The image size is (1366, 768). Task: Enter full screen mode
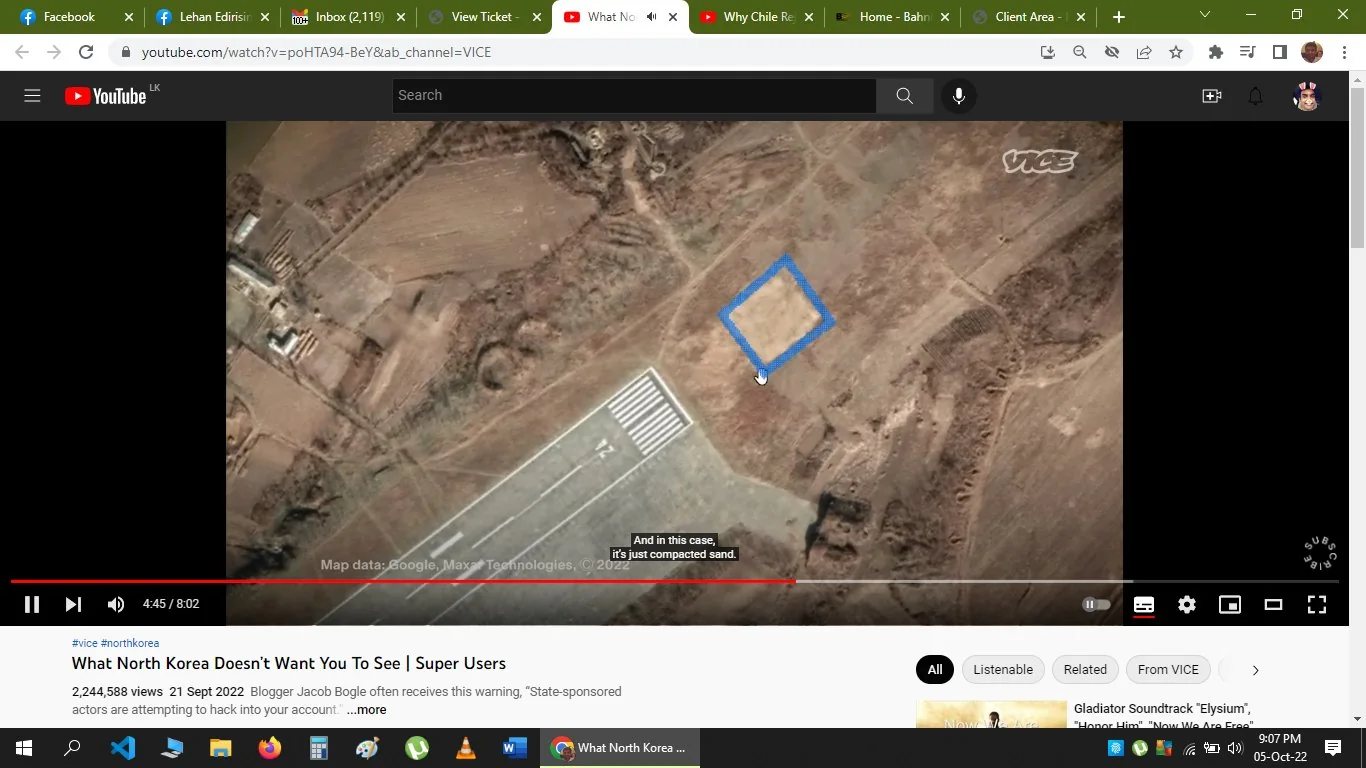point(1317,604)
